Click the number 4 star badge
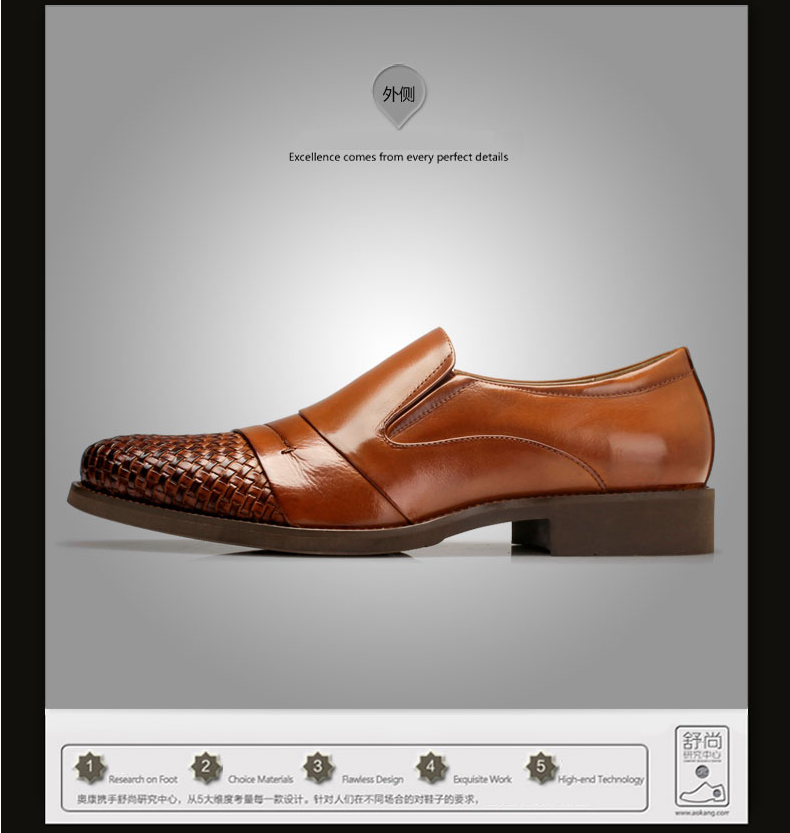 431,768
